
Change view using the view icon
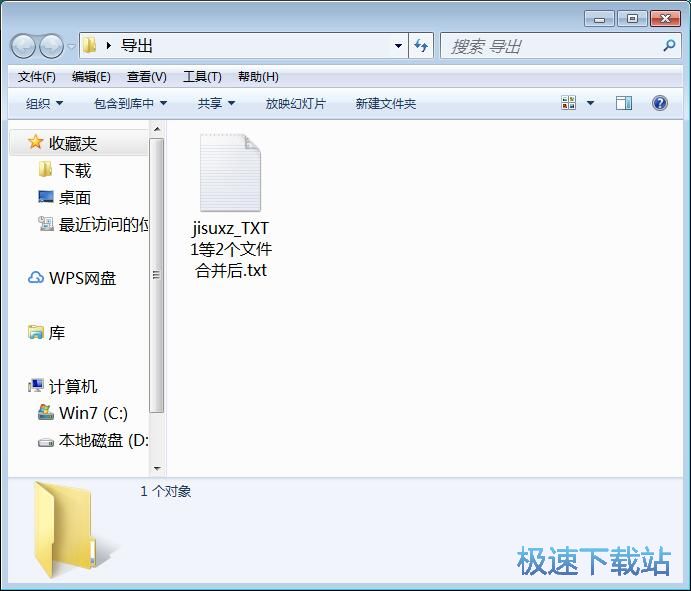[568, 103]
